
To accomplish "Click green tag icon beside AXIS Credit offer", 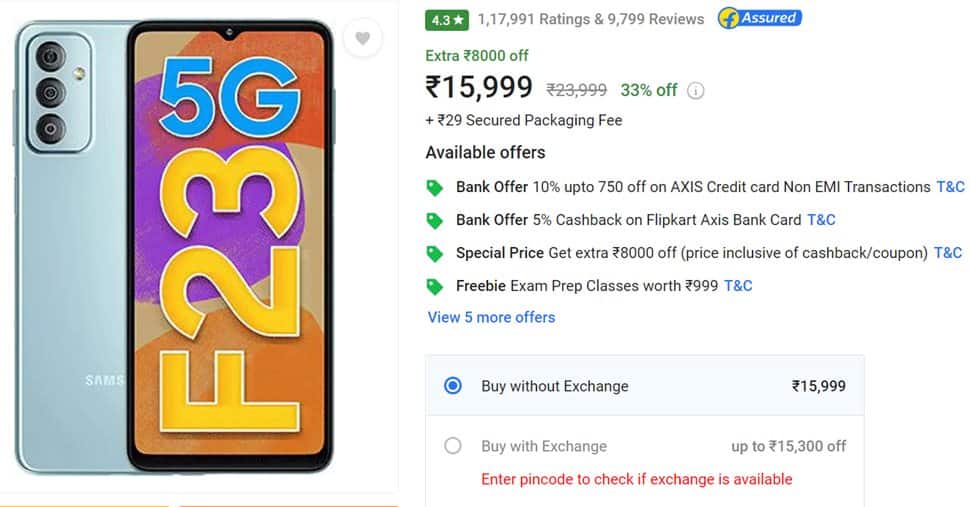I will [435, 187].
